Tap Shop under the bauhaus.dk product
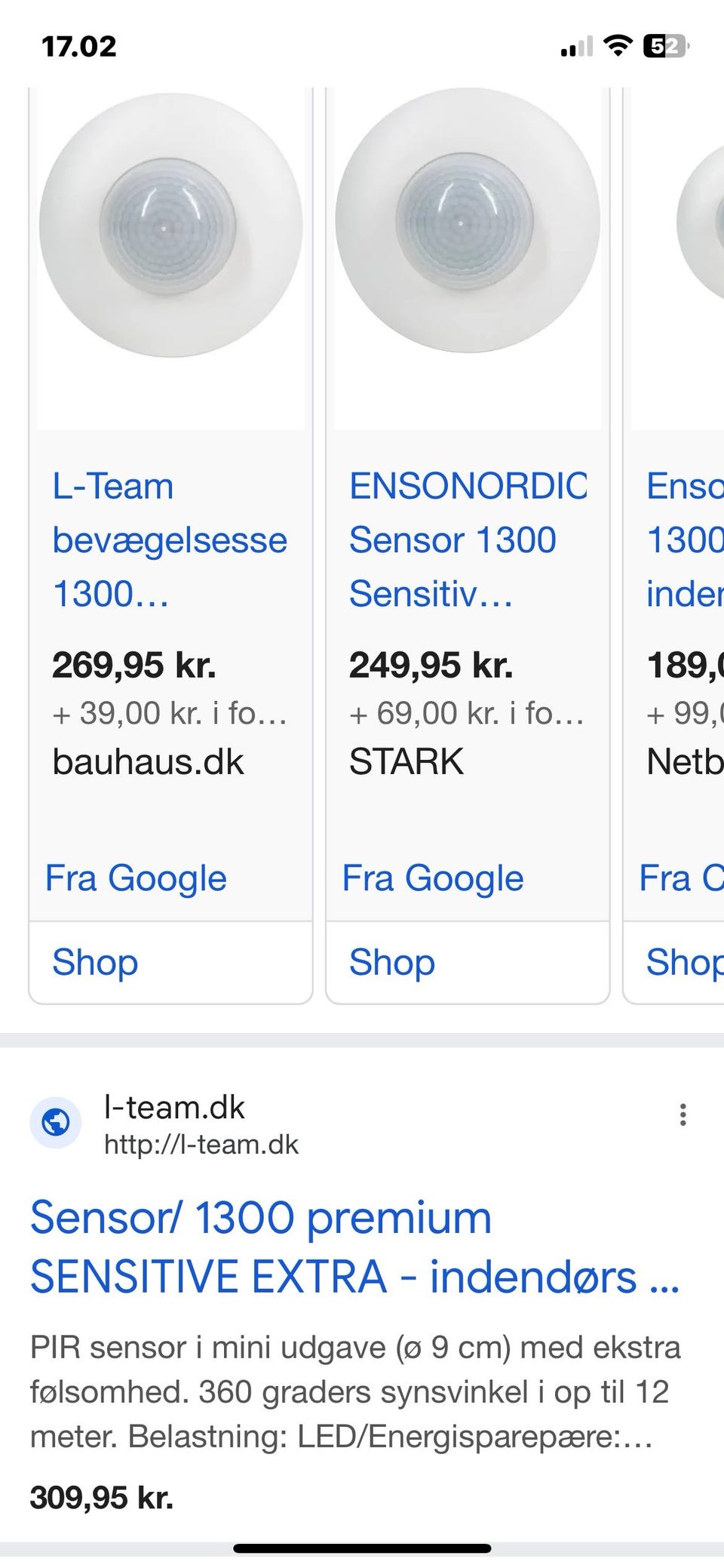 pyautogui.click(x=95, y=962)
